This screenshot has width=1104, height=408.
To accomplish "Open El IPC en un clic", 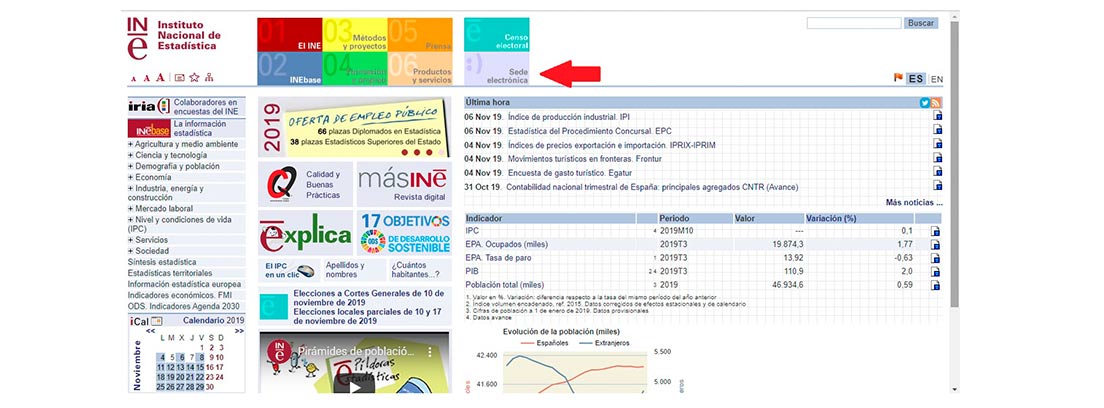I will (289, 270).
